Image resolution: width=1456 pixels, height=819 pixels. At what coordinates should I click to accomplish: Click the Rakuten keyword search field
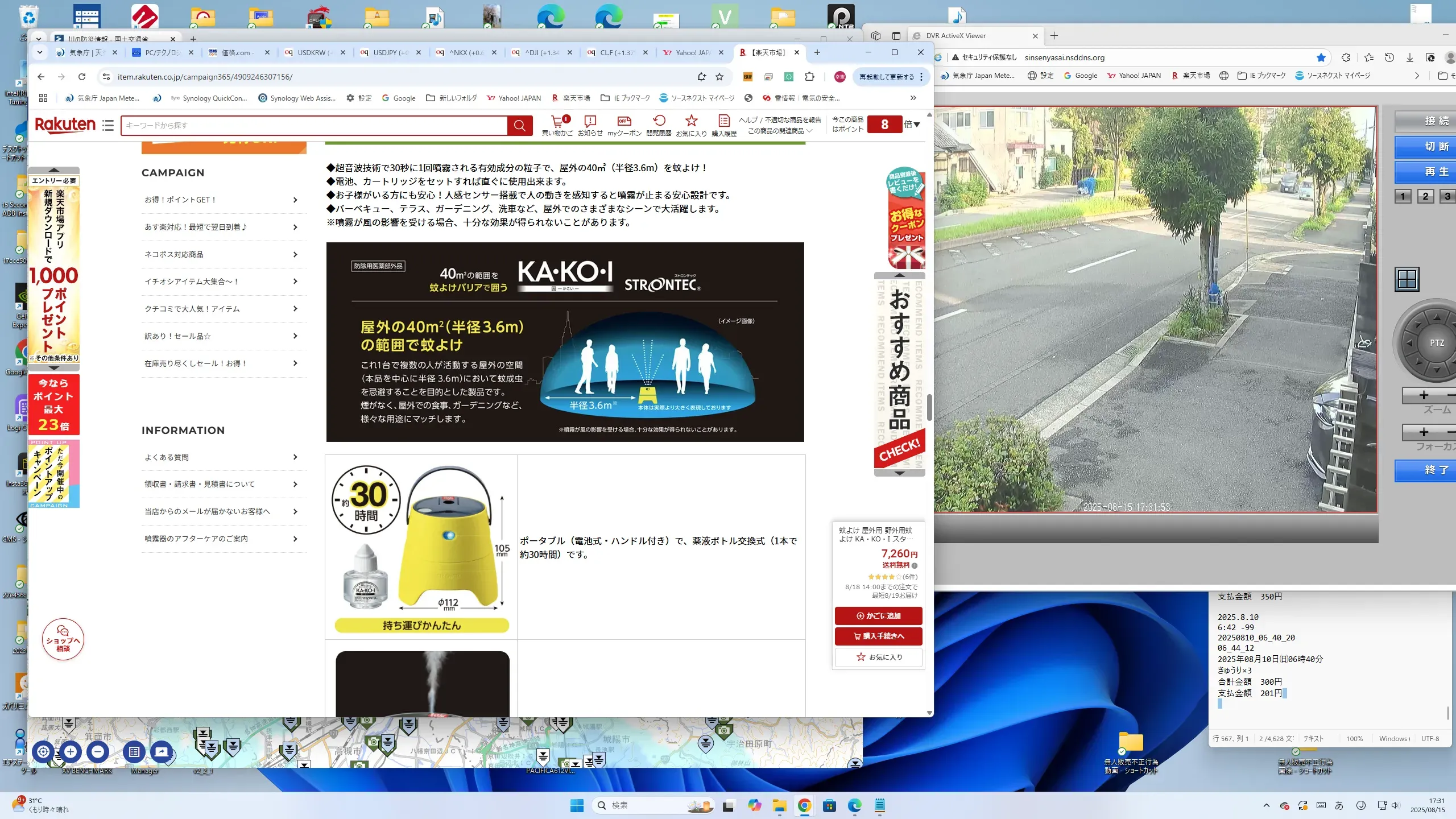(x=314, y=125)
